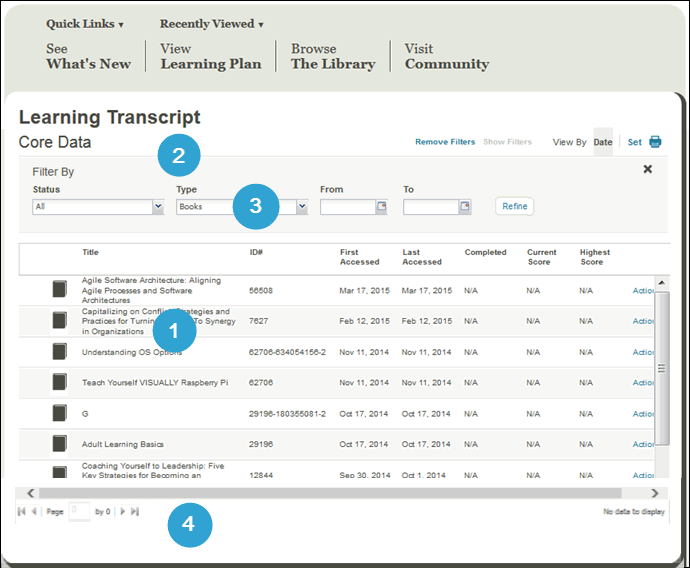This screenshot has height=568, width=690.
Task: Click book icon for Coaching Yourself to Leadership
Action: [x=59, y=472]
